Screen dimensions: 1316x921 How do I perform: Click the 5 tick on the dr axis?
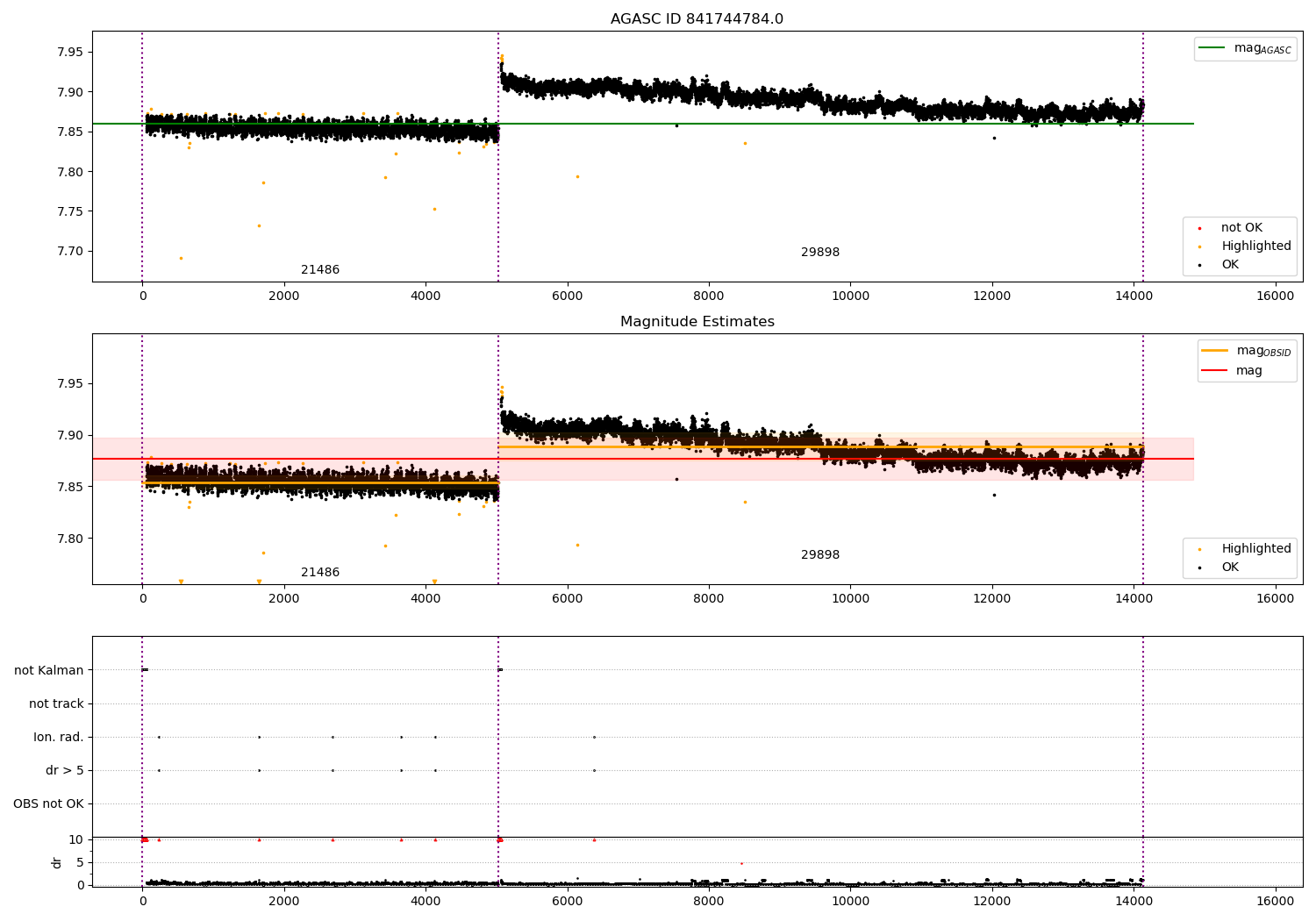point(80,862)
